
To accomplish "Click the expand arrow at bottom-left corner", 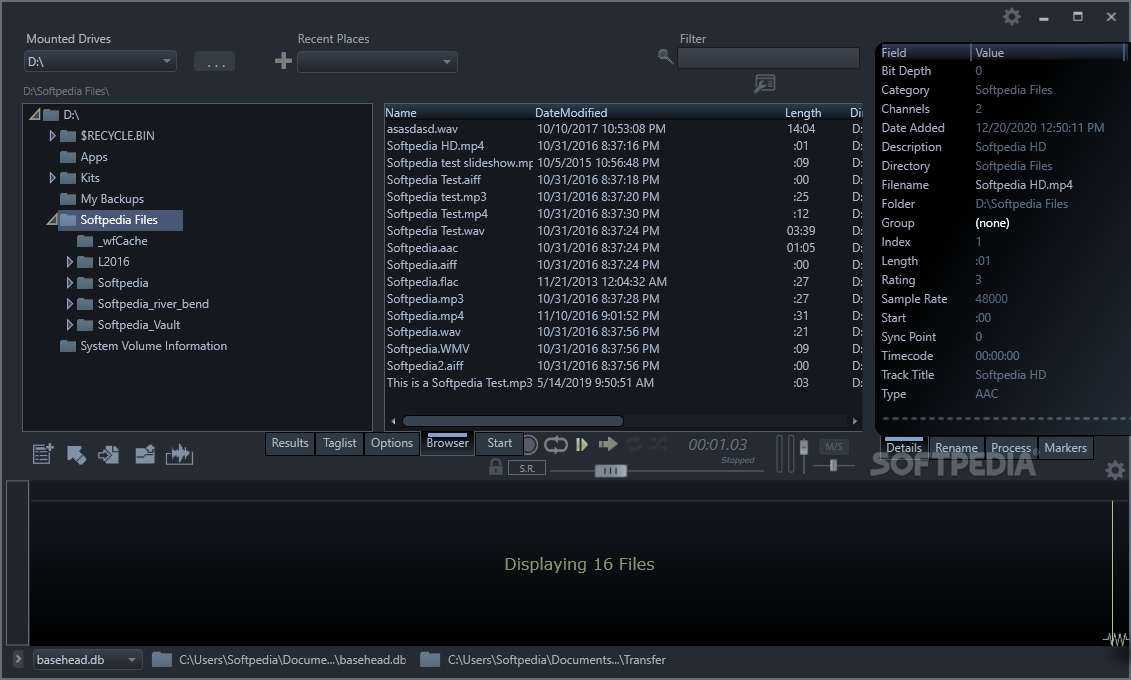I will (x=18, y=659).
